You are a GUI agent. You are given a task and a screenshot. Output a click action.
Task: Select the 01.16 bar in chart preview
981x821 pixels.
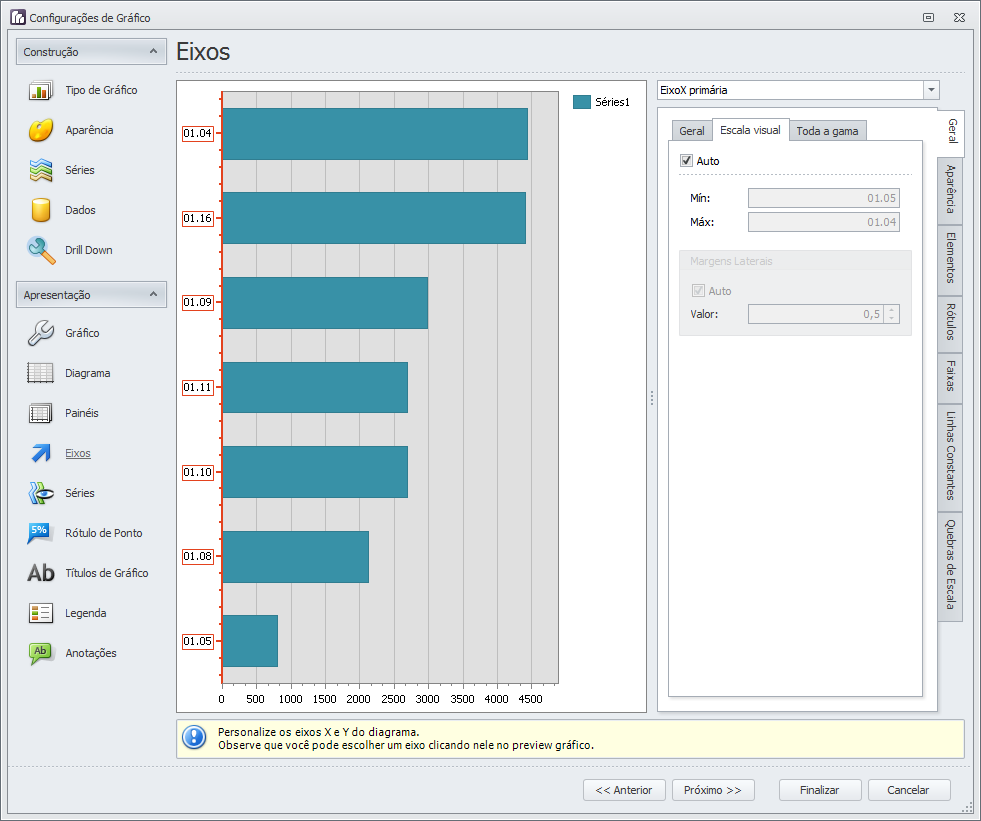click(x=374, y=218)
